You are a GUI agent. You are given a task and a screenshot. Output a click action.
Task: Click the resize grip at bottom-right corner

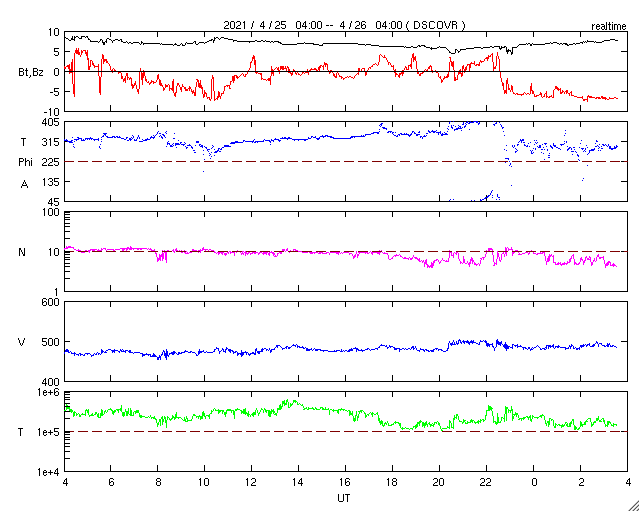(x=633, y=505)
